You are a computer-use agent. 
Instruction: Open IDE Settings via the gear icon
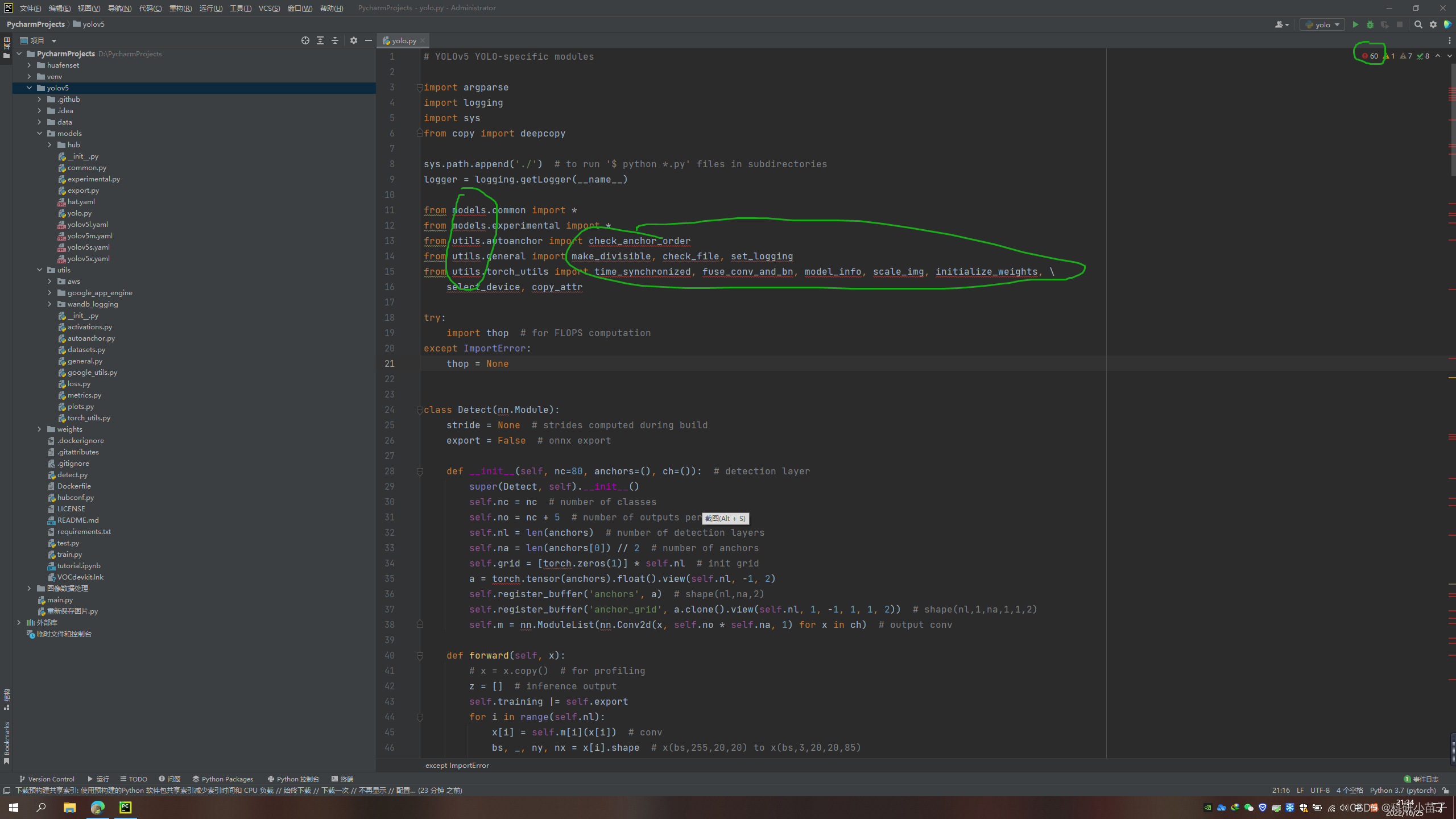tap(1434, 24)
